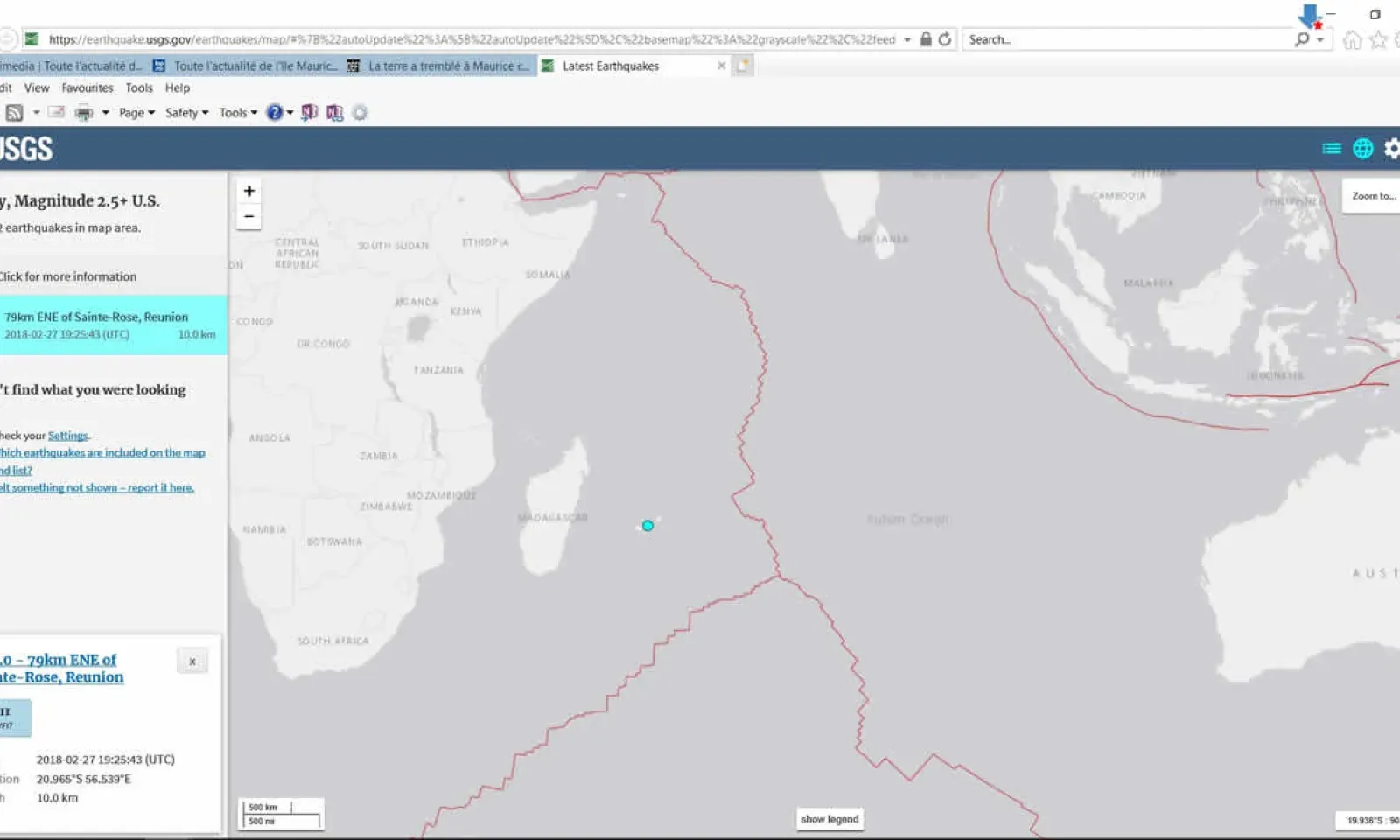Expand the Safety dropdown menu
Image resolution: width=1400 pixels, height=840 pixels.
point(186,113)
